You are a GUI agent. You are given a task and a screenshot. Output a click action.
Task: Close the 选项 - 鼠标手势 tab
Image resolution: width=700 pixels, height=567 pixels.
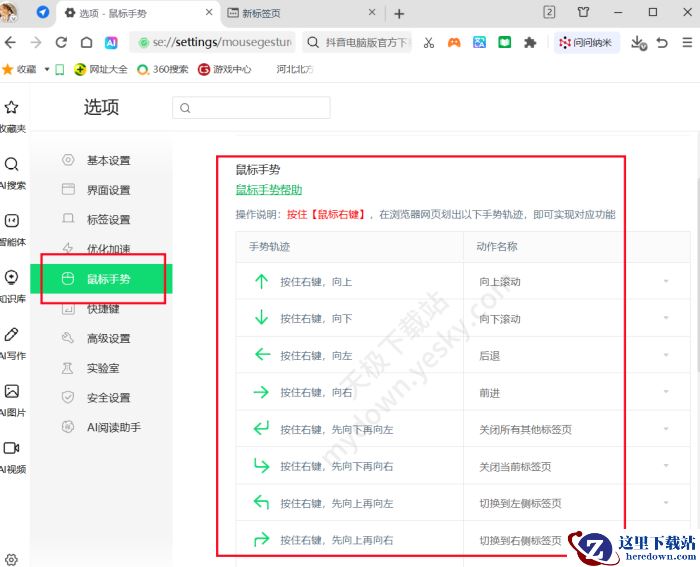(209, 13)
